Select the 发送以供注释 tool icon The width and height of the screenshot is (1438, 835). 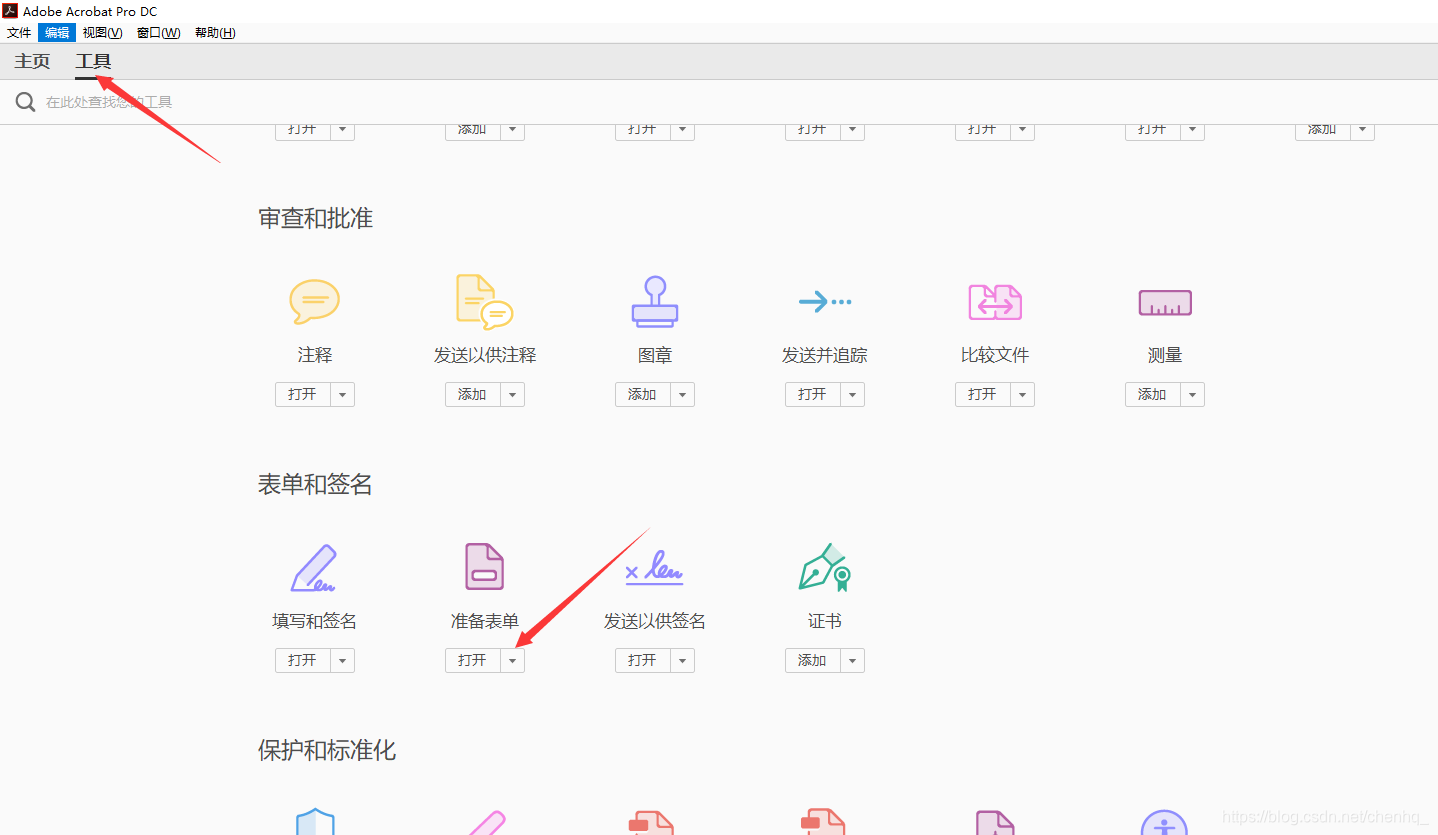tap(484, 301)
